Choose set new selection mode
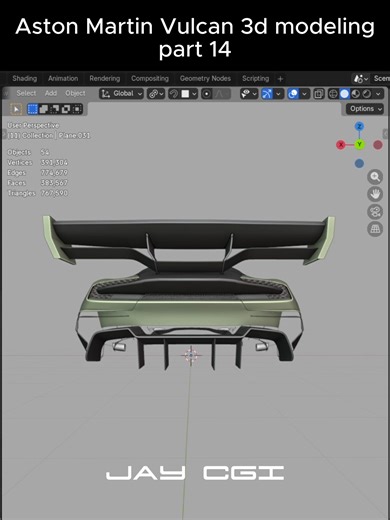The image size is (390, 520). (32, 109)
